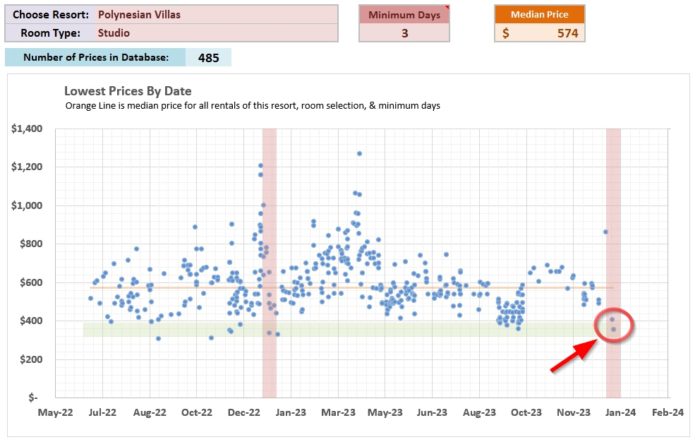Viewport: 700px width, 442px height.
Task: Click the orange median line subtitle text
Action: 252,105
